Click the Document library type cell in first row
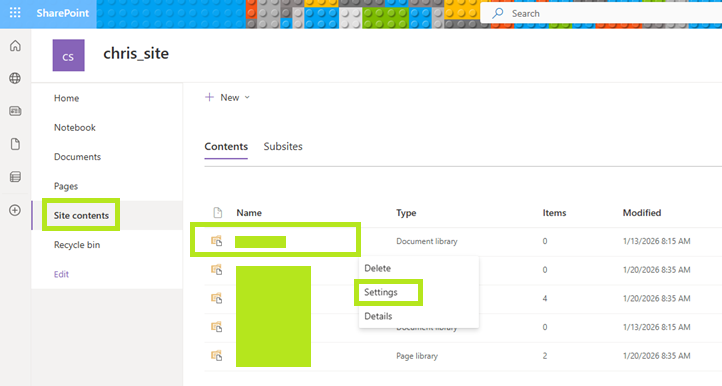Viewport: 722px width, 386px height. (427, 241)
